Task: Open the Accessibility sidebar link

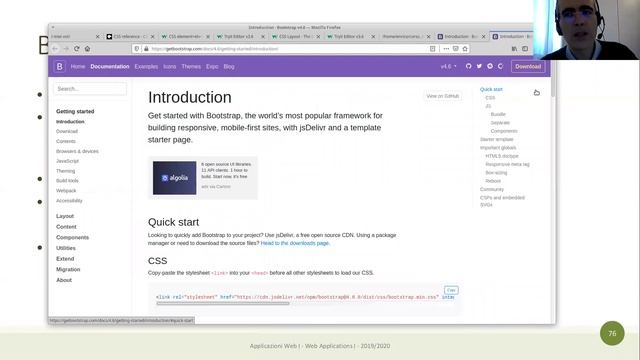Action: (x=69, y=200)
